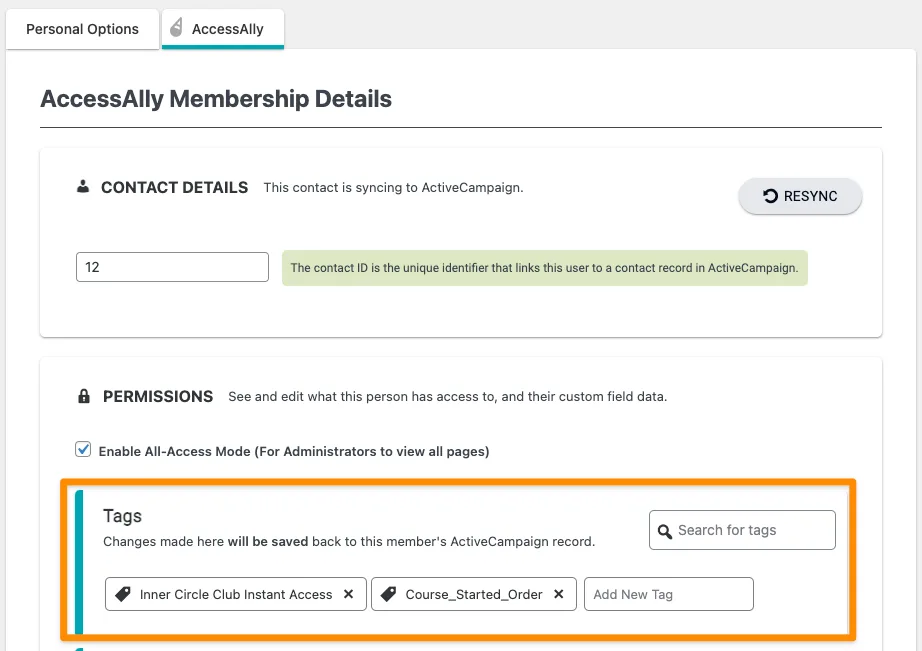
Task: Click the tag icon on Inner Circle Club
Action: point(121,593)
